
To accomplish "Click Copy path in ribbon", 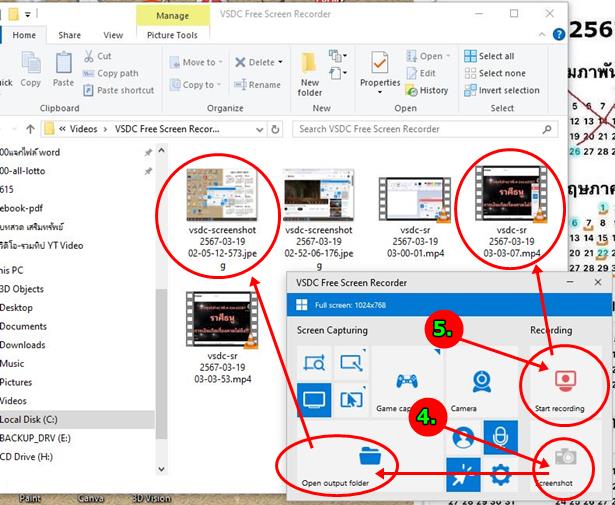I will 111,73.
